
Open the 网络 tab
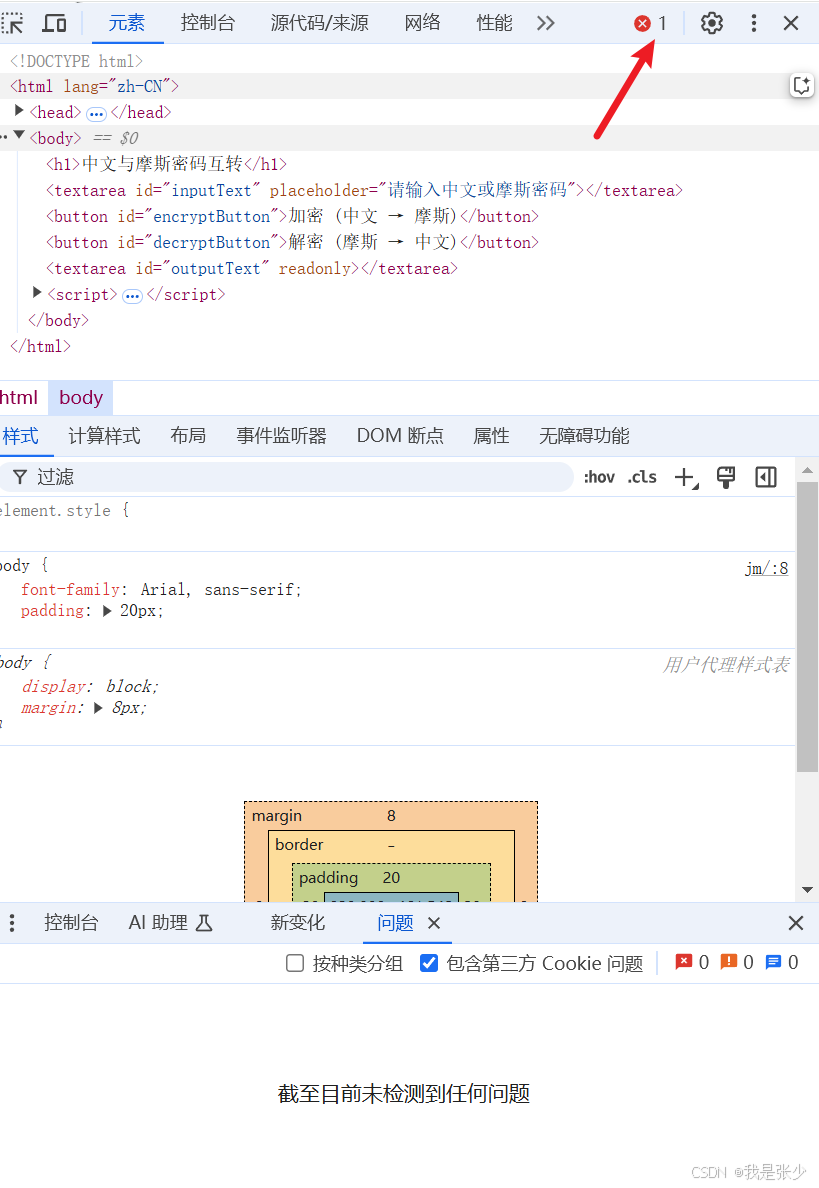(x=422, y=23)
